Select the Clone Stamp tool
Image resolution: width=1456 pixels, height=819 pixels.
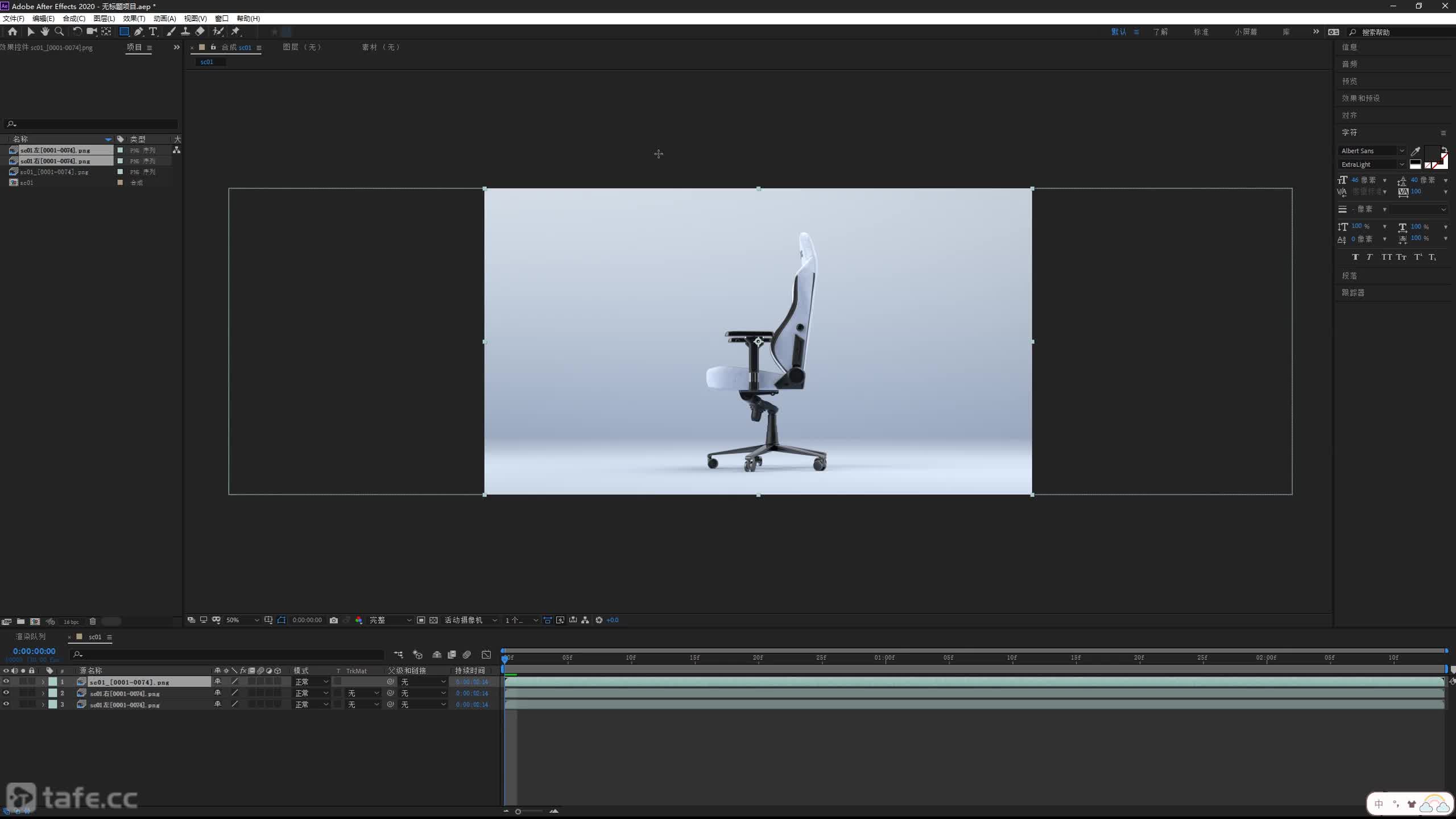click(x=185, y=32)
